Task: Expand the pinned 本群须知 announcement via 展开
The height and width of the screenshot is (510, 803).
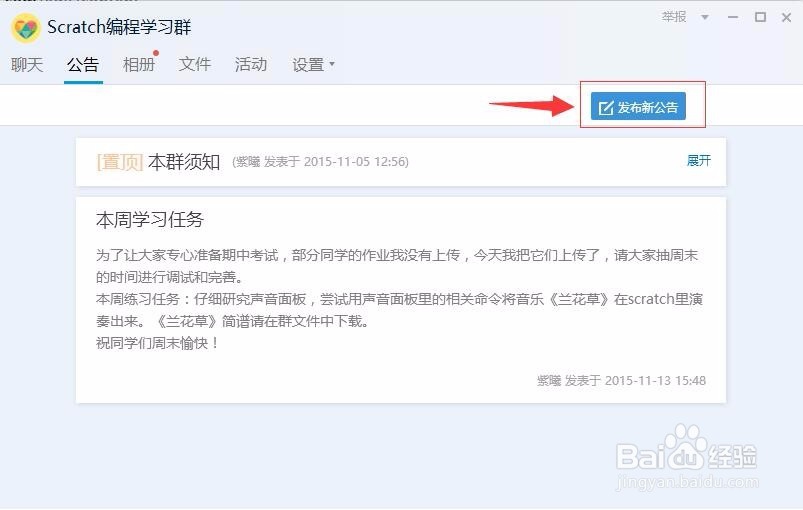Action: (699, 161)
